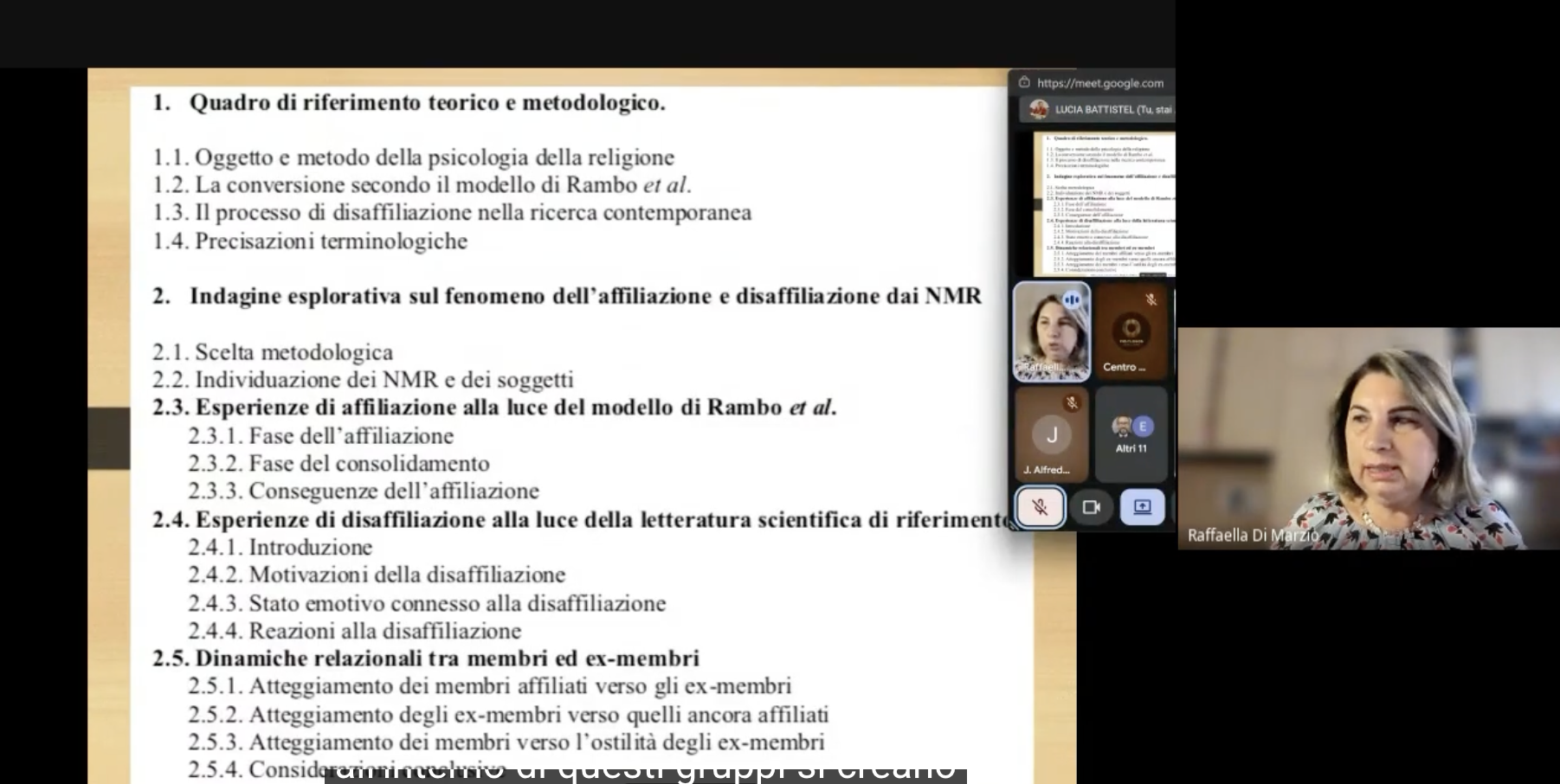Click '2.4.1. Introduzione'

[x=280, y=548]
